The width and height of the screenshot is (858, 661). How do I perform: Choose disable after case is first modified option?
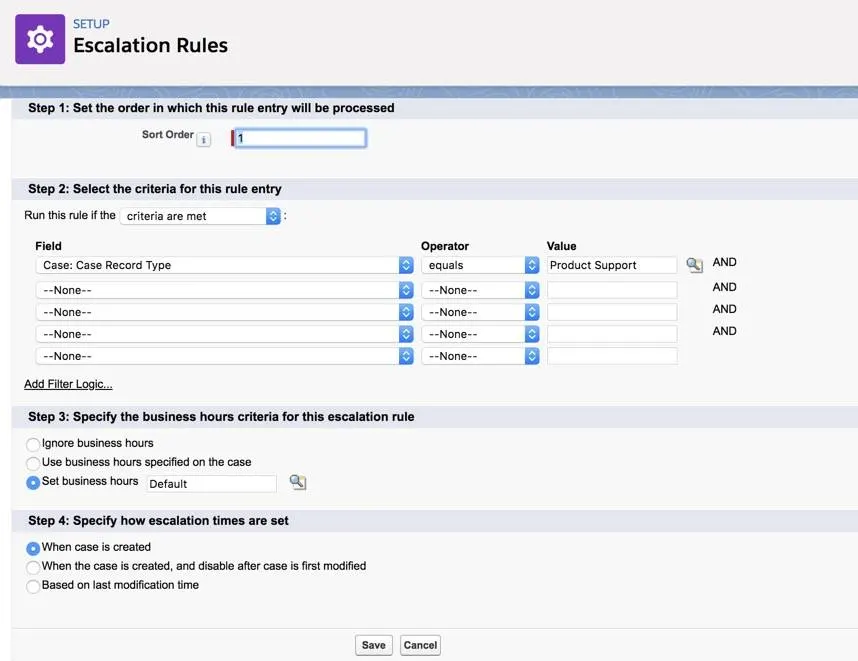[x=33, y=567]
